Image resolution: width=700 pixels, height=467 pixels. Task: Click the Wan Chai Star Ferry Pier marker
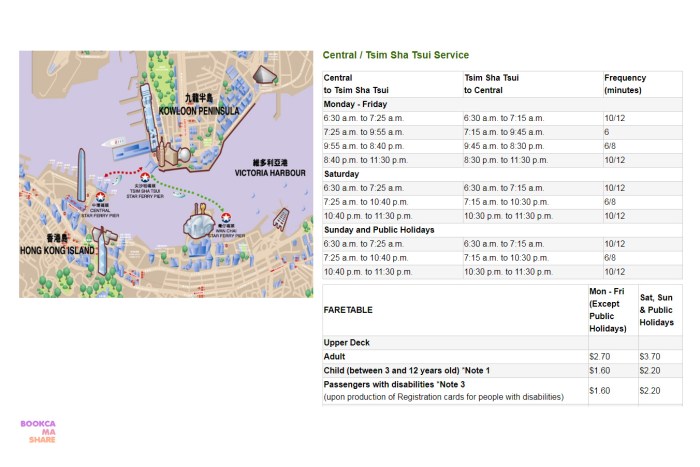point(226,217)
